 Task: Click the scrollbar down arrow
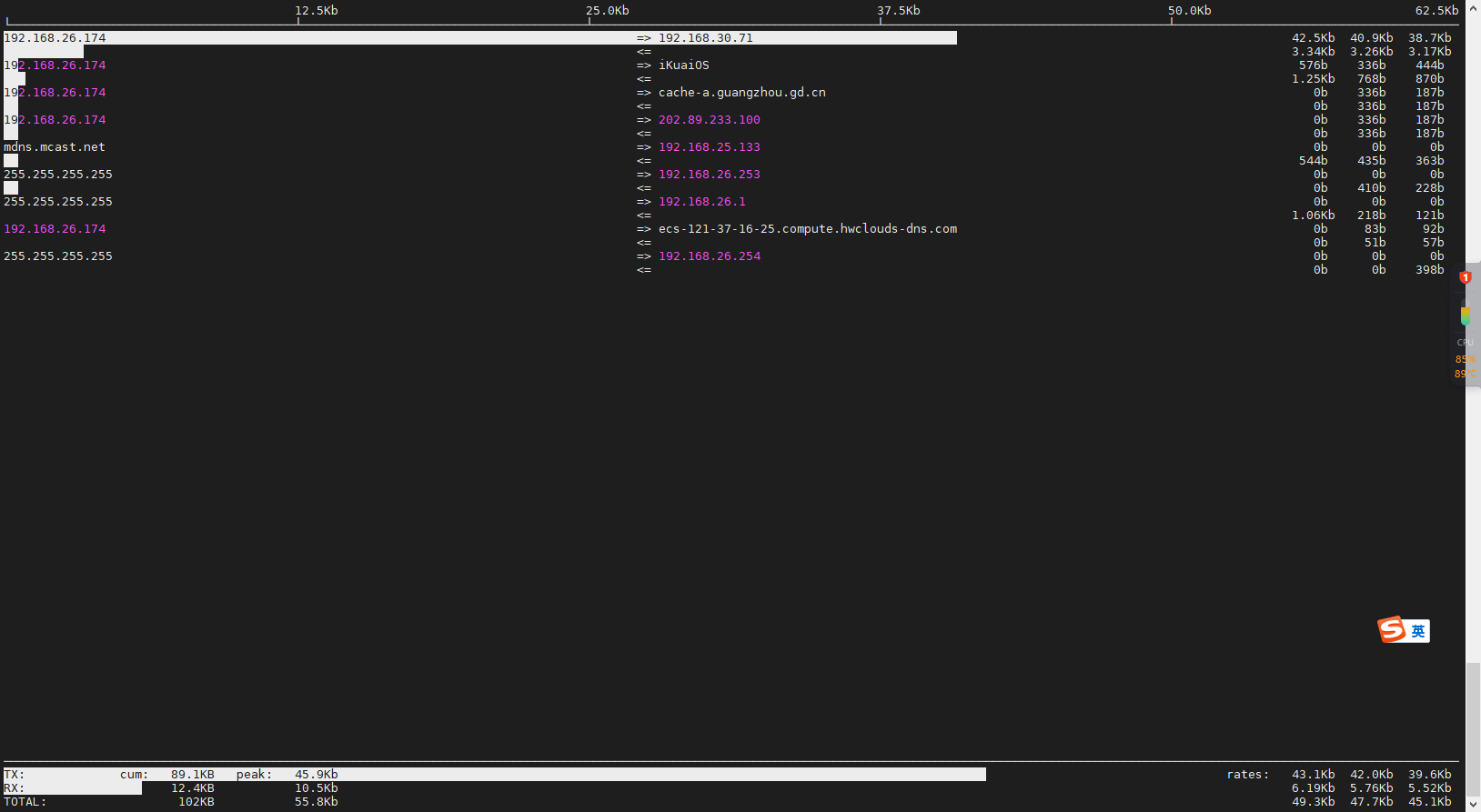pyautogui.click(x=1473, y=804)
